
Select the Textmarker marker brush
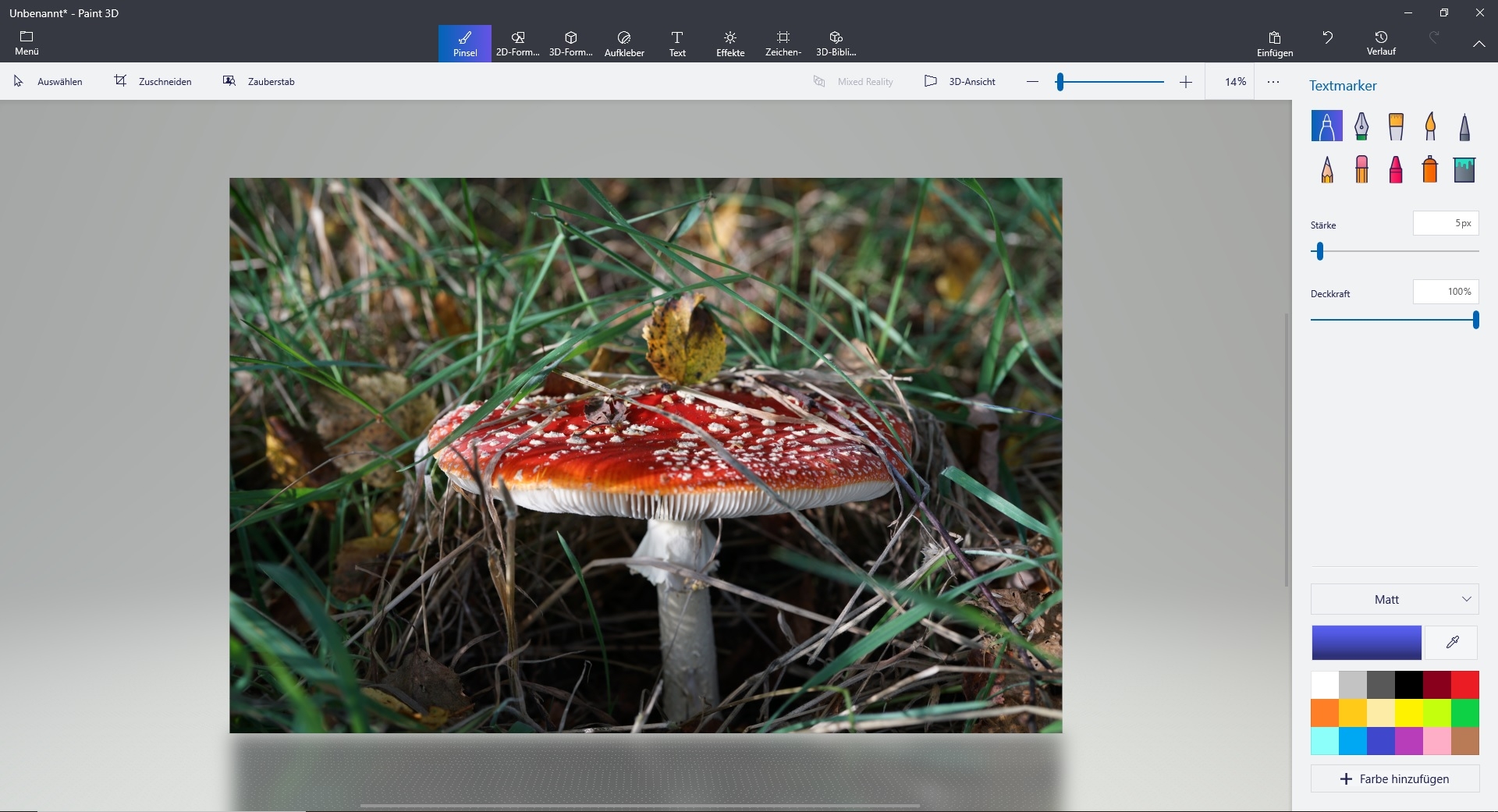[x=1327, y=126]
